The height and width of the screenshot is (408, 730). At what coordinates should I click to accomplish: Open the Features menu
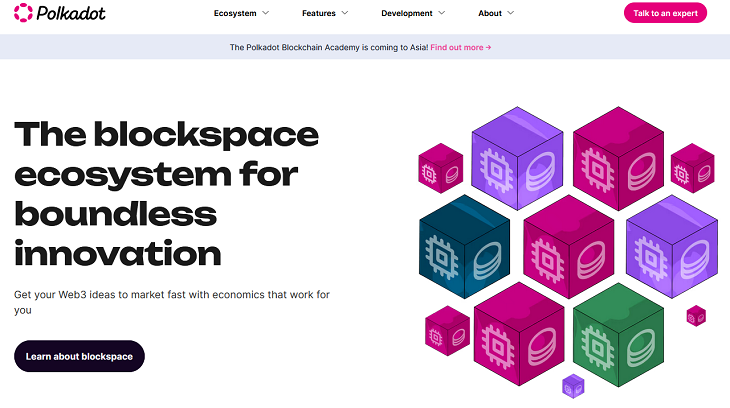(319, 13)
